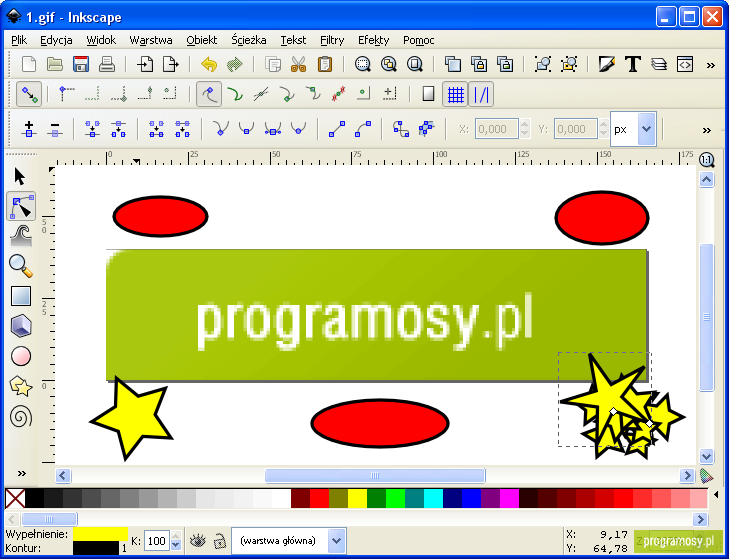Pick the yellow palette swatch

[x=357, y=499]
